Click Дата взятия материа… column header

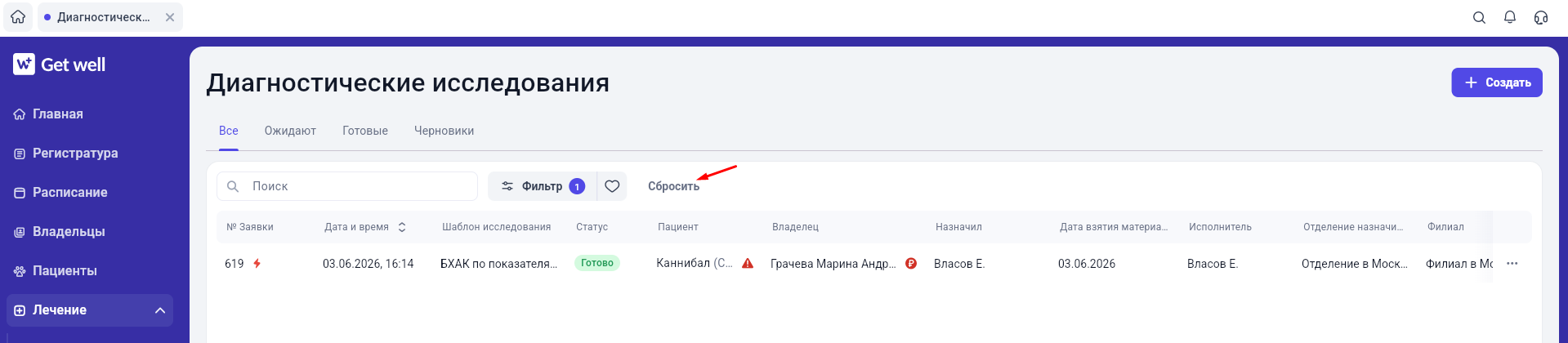1114,227
